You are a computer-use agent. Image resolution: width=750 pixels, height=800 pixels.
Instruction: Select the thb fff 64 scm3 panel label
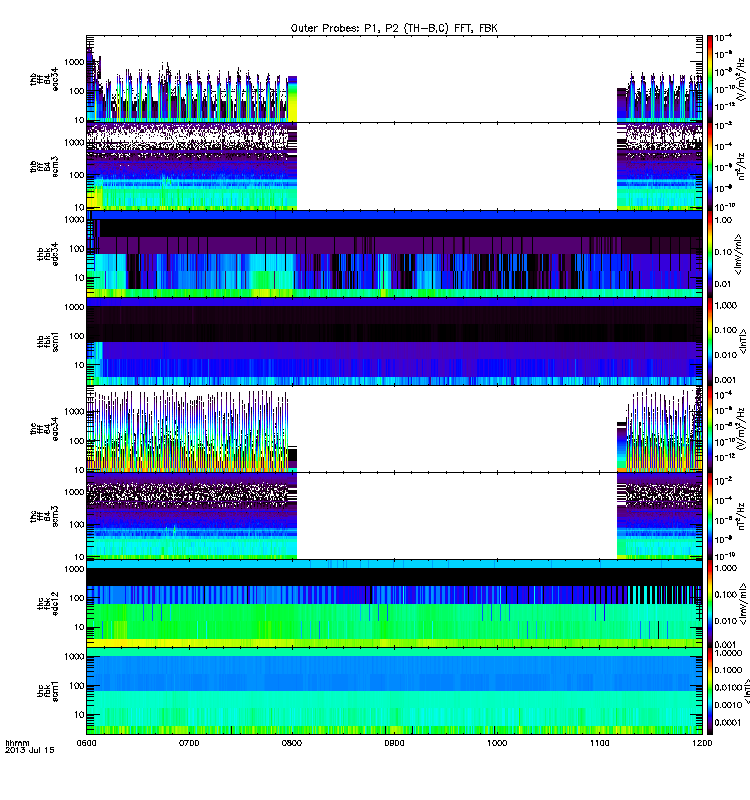pyautogui.click(x=44, y=167)
